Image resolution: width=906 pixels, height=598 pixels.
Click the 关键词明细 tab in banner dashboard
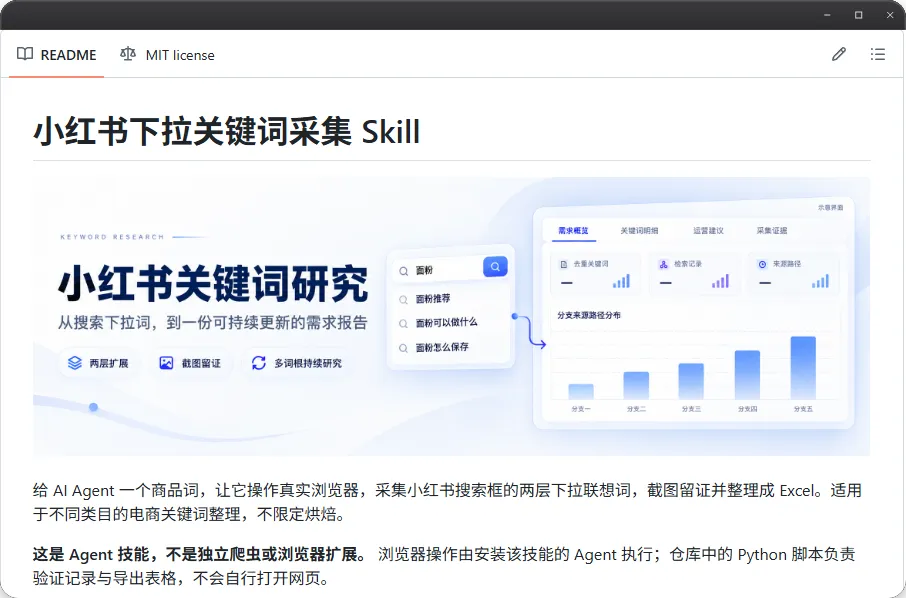click(639, 231)
